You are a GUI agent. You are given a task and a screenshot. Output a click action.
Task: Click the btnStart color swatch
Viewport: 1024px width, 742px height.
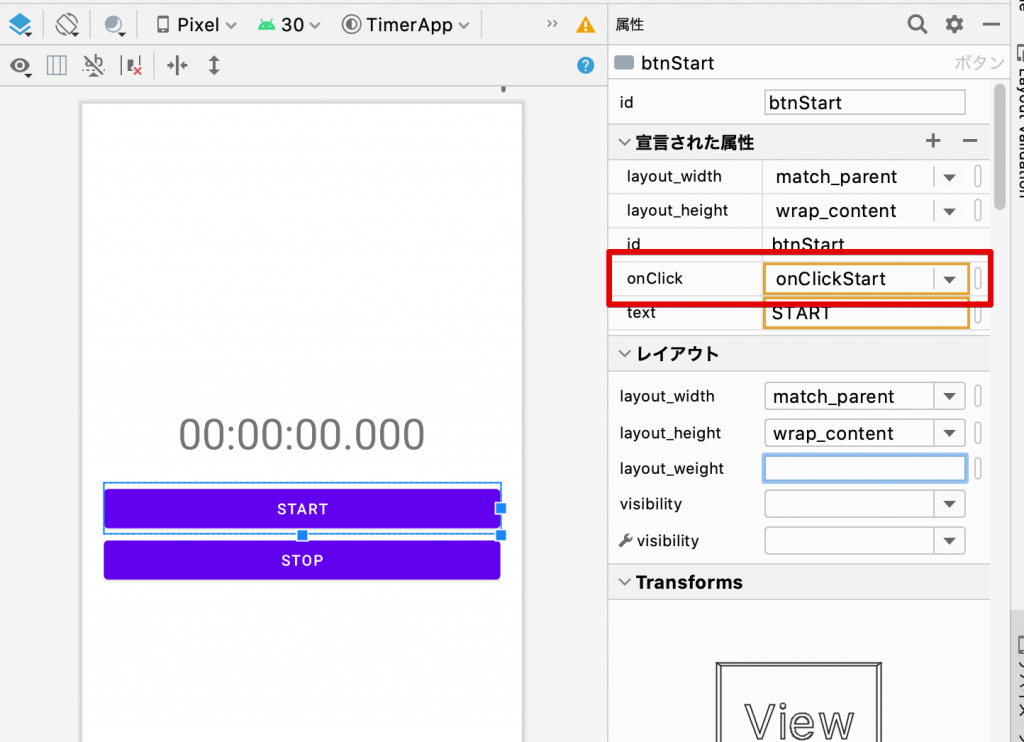coord(625,63)
